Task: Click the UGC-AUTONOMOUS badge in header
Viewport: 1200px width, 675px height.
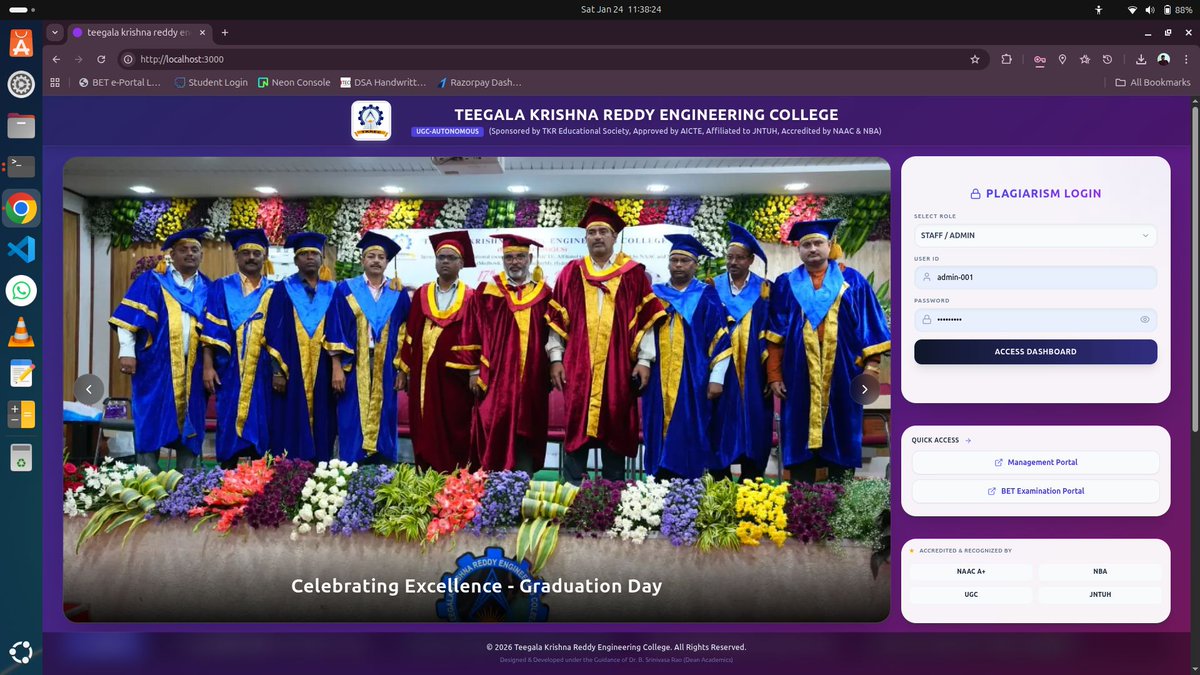Action: click(x=447, y=131)
